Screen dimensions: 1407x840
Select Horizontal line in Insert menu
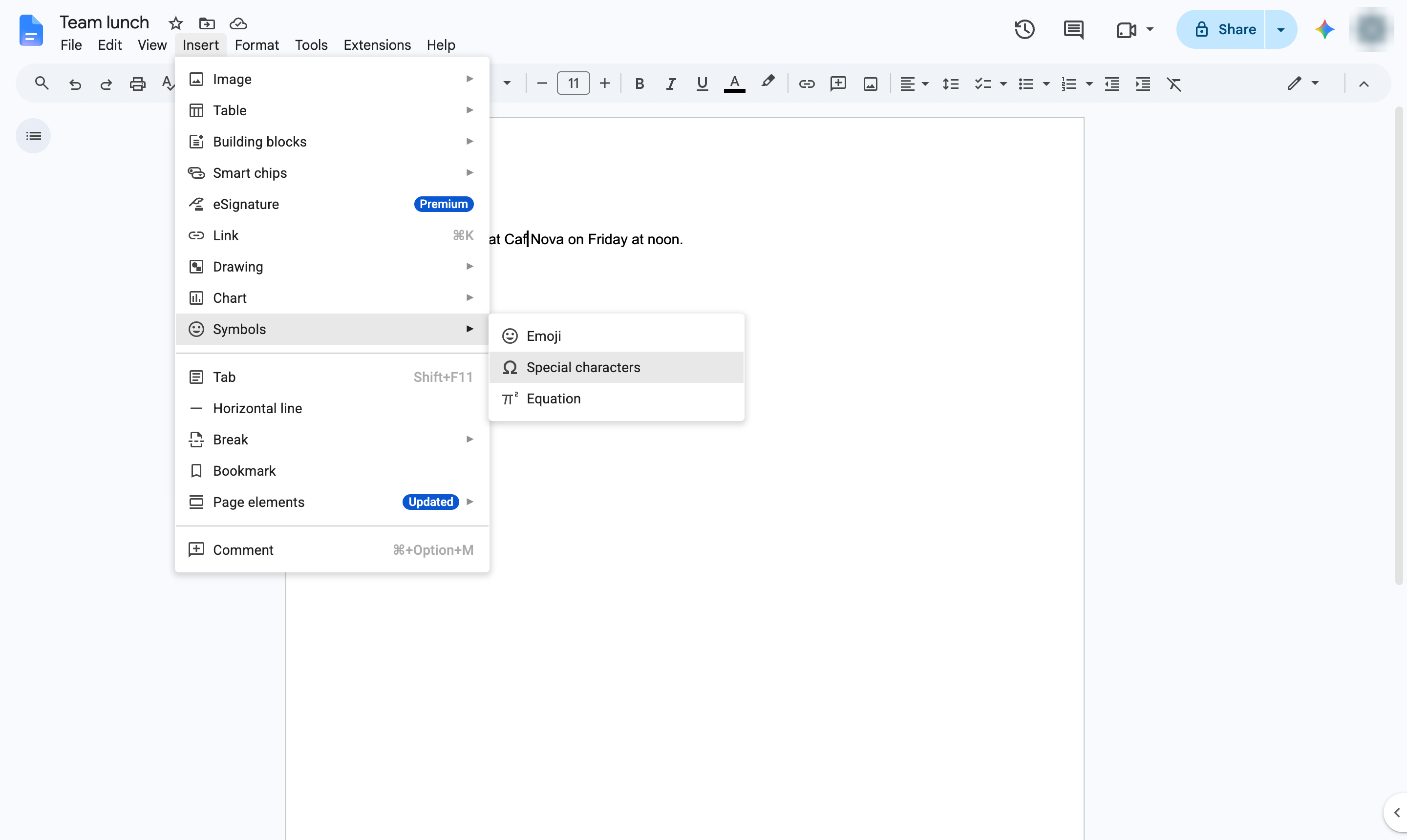pos(332,408)
